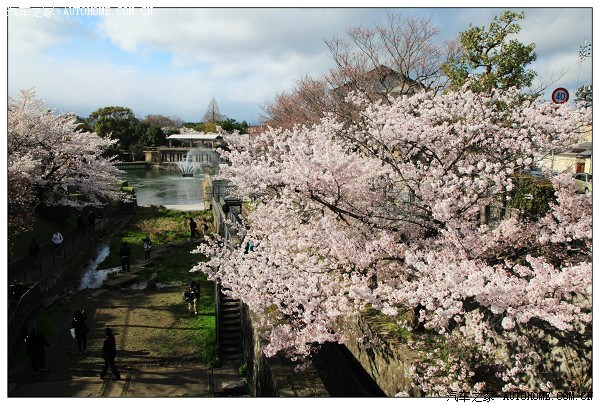Click the large green tree at top right
The width and height of the screenshot is (600, 405).
pos(490,53)
